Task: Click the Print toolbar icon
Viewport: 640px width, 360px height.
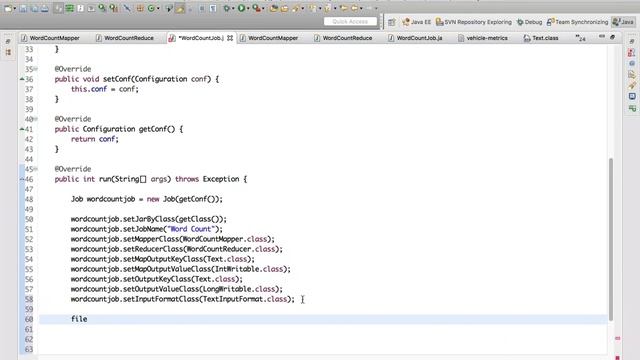Action: tap(44, 8)
